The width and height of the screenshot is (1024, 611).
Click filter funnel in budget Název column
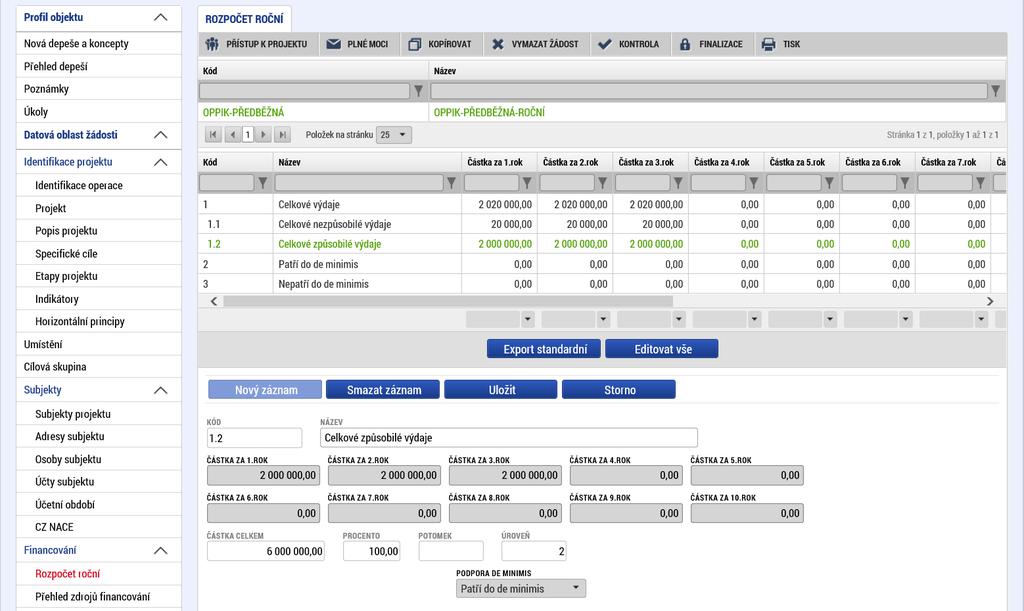(451, 183)
